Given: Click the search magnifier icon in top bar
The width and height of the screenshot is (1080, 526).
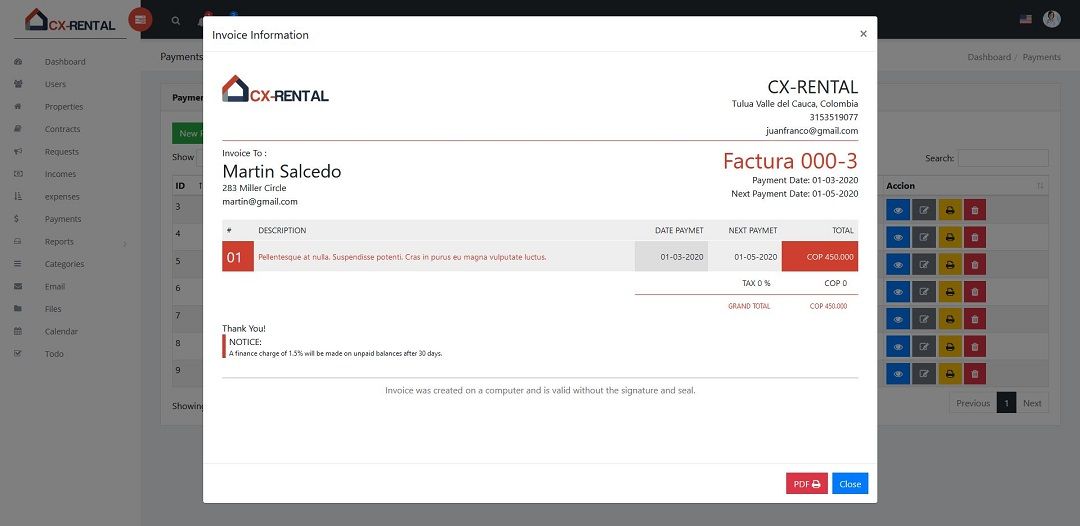Looking at the screenshot, I should 176,20.
